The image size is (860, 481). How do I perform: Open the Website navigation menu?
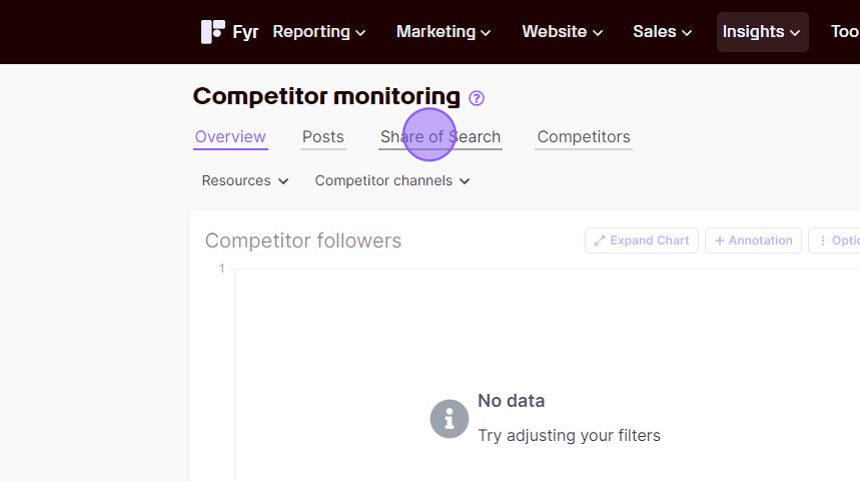tap(562, 32)
